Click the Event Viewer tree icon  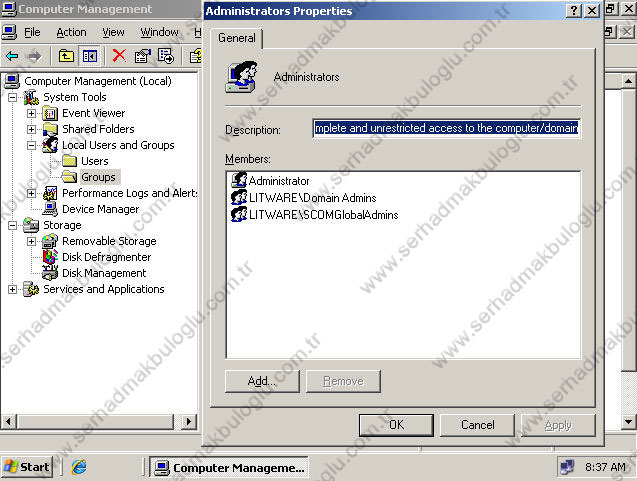[x=50, y=113]
